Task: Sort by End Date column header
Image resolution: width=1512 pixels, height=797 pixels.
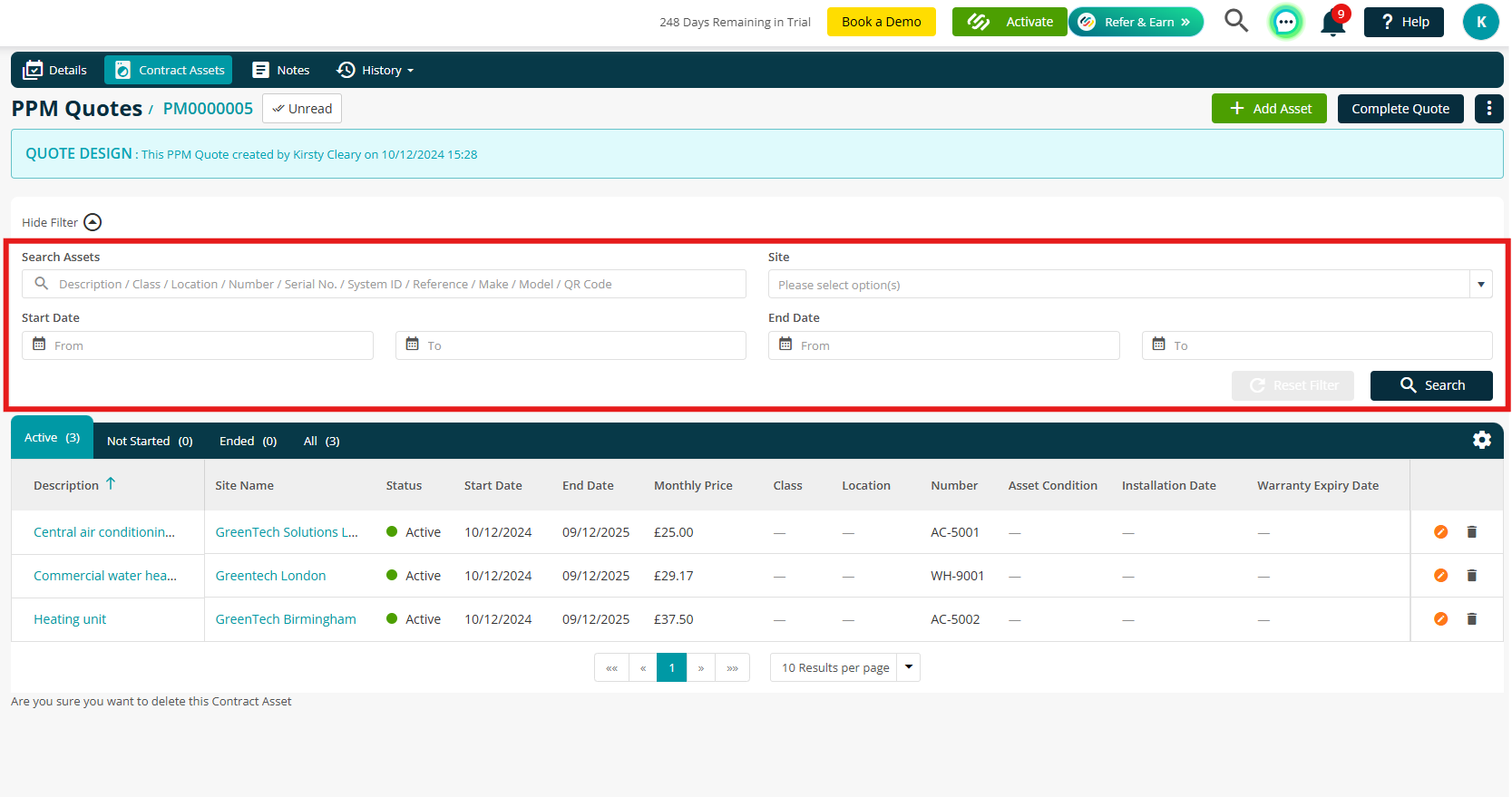Action: coord(588,486)
